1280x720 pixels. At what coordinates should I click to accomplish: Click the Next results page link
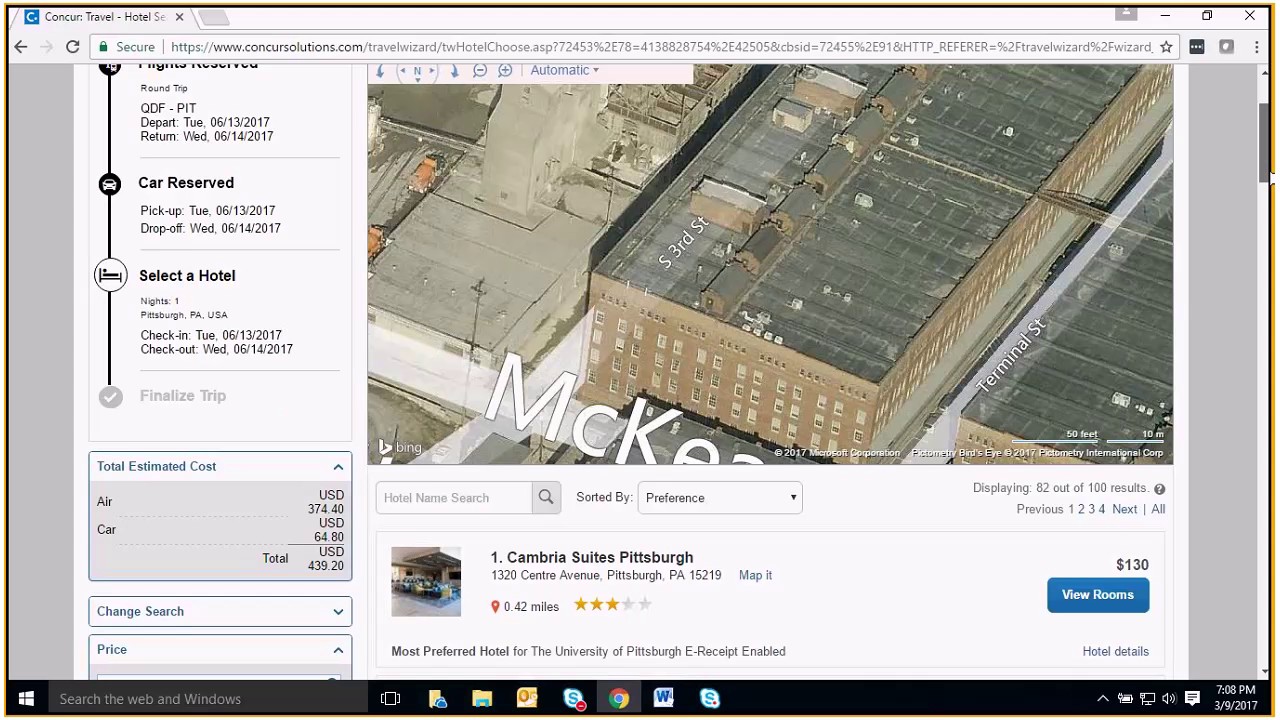[x=1125, y=509]
